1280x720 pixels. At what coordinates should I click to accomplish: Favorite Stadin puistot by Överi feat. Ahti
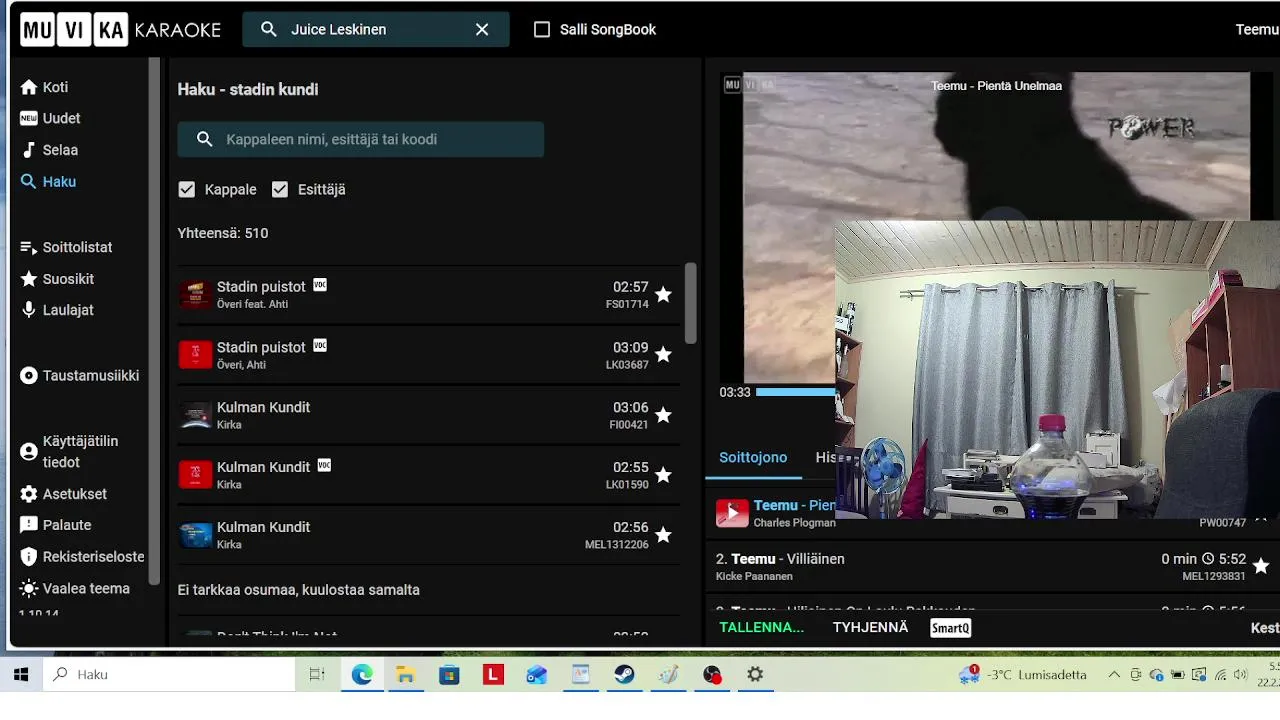pyautogui.click(x=663, y=295)
